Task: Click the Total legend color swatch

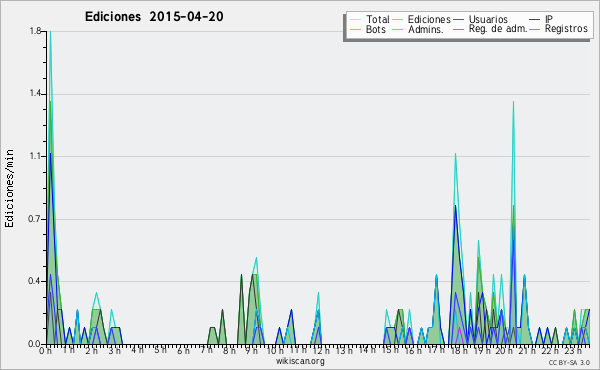Action: click(x=355, y=20)
